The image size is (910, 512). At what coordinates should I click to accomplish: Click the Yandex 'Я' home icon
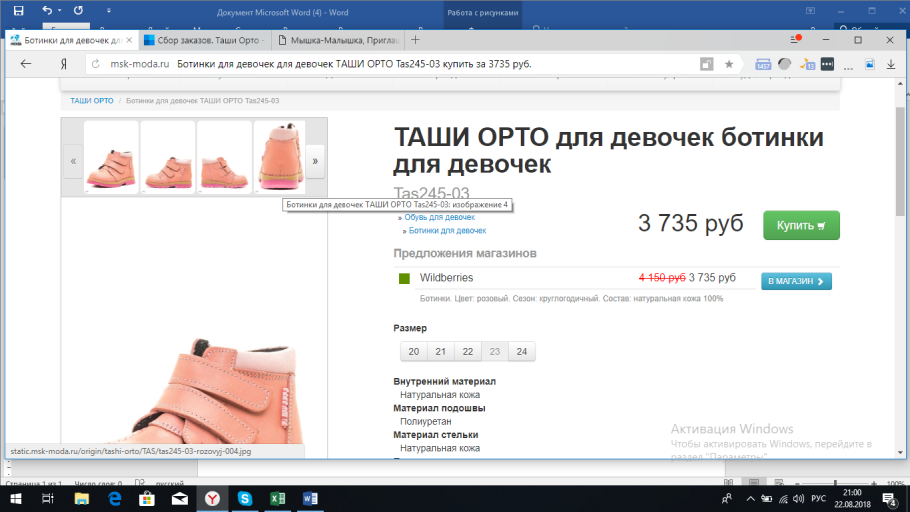[x=64, y=64]
